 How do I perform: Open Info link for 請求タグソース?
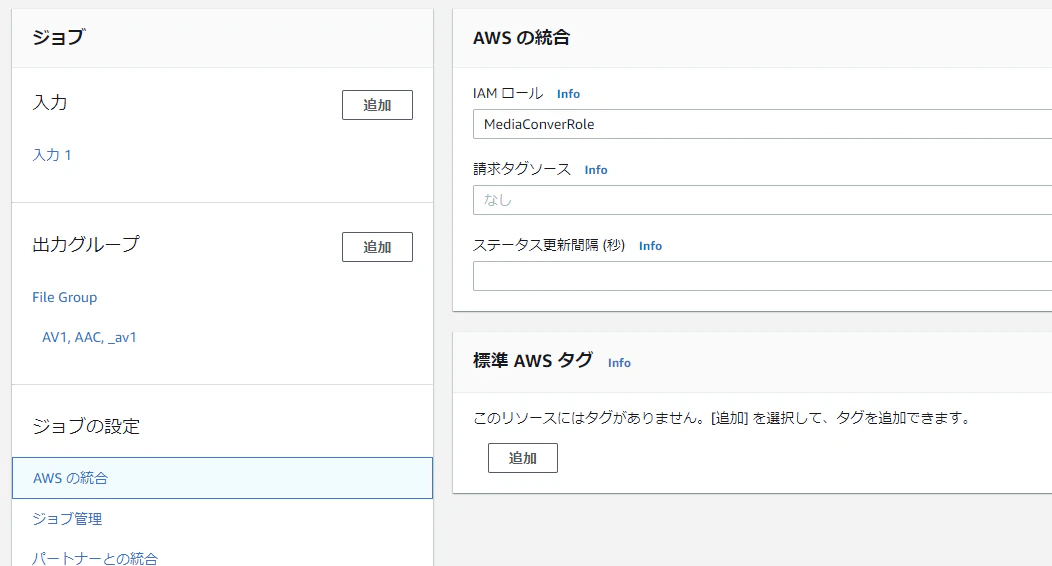coord(596,170)
